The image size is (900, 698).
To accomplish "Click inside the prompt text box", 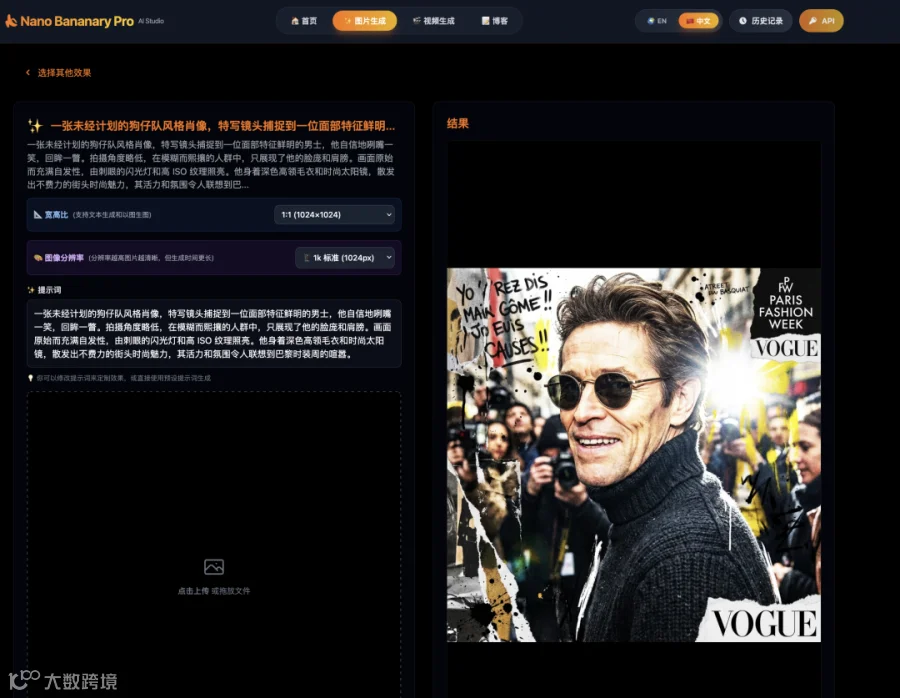I will pos(214,334).
